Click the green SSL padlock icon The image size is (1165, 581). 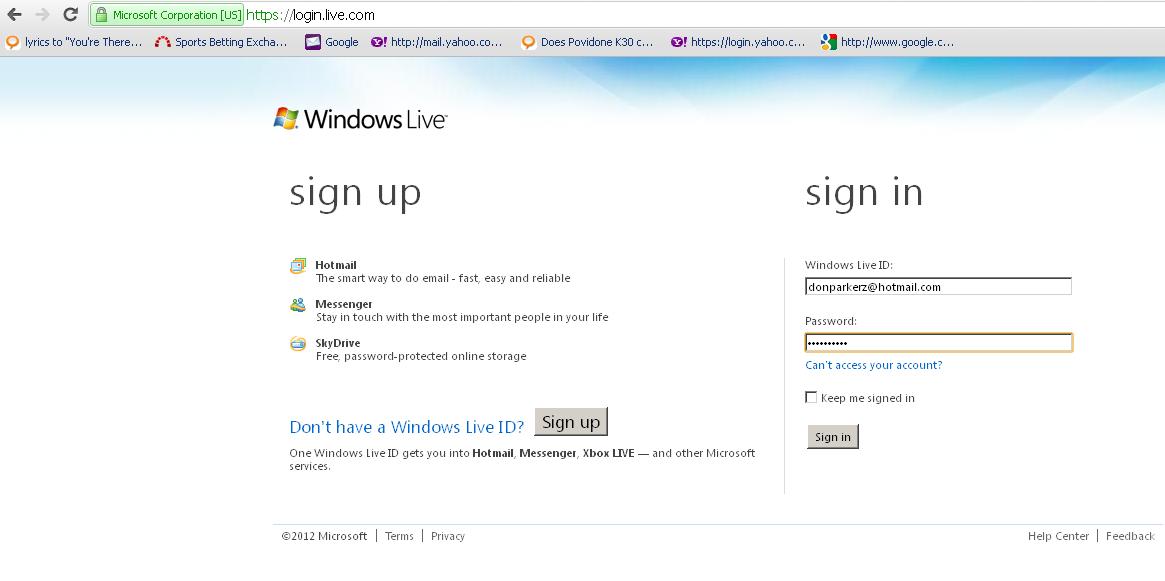coord(101,15)
